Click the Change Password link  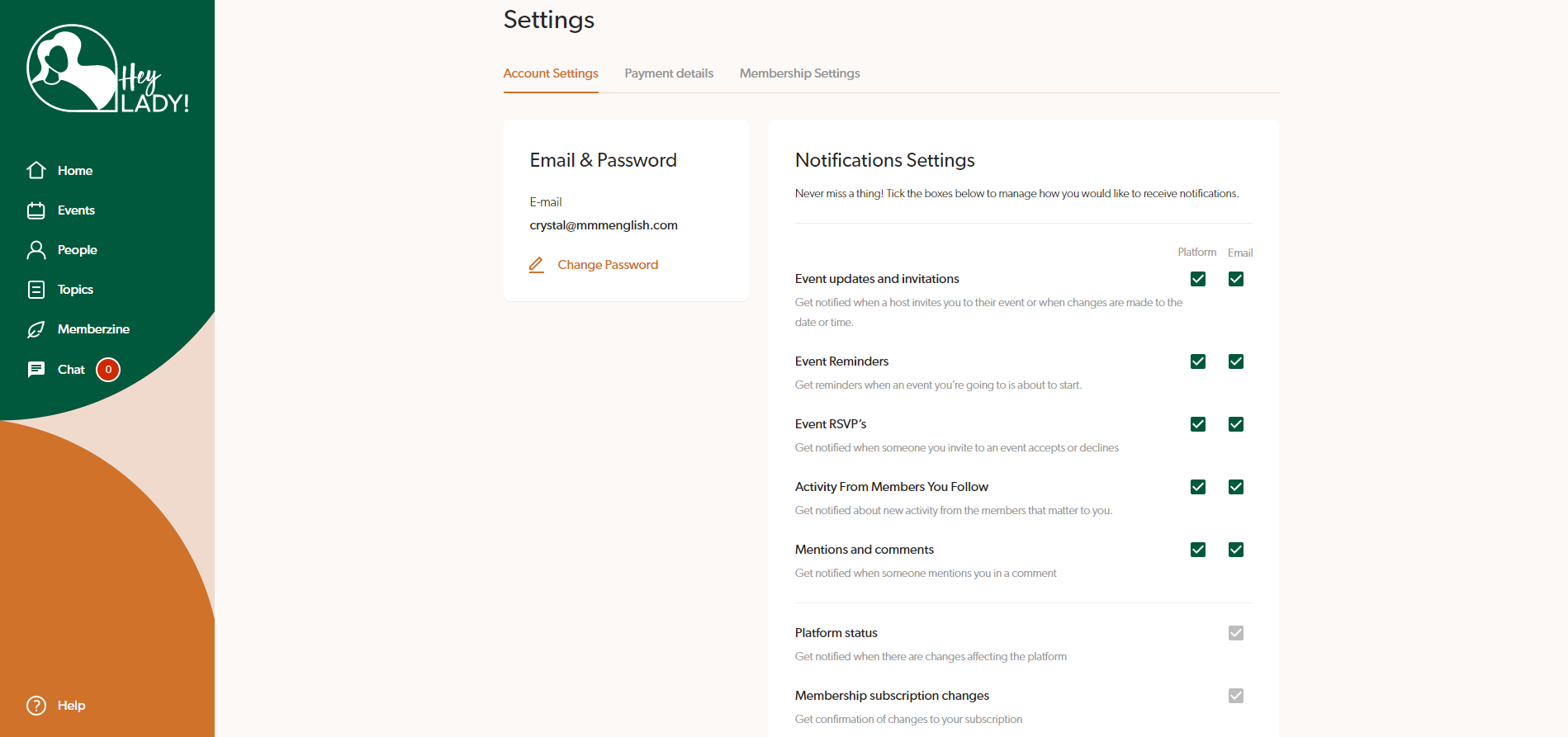tap(608, 265)
